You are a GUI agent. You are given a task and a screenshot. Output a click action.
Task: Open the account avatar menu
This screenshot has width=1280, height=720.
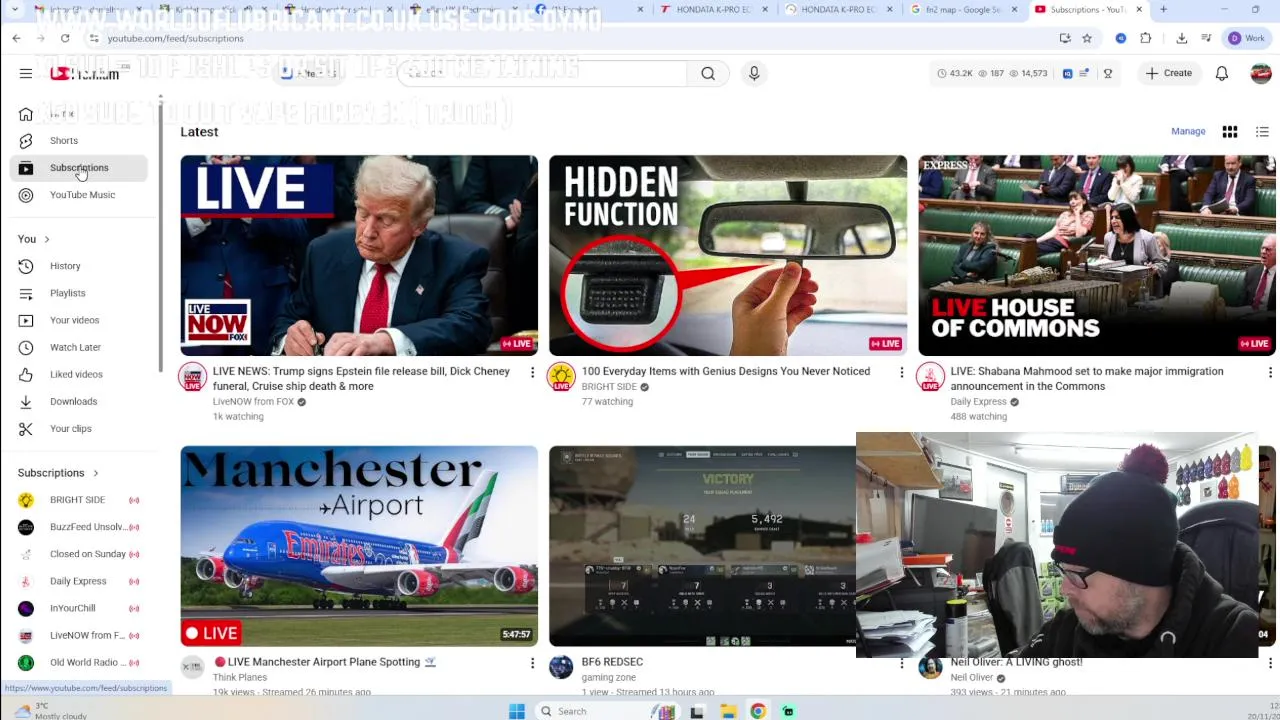(x=1260, y=73)
